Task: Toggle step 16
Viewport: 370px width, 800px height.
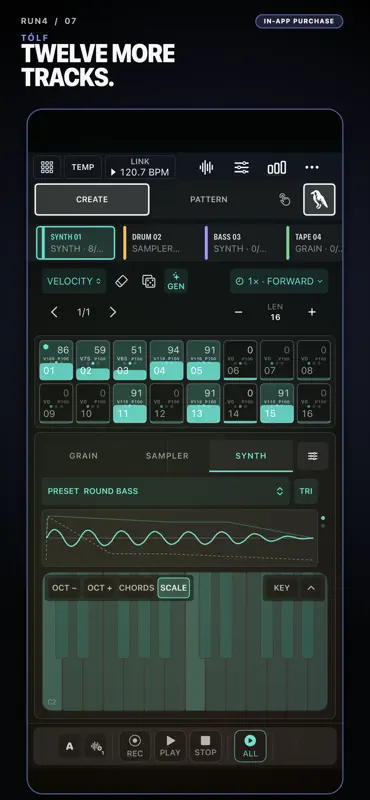Action: point(314,404)
